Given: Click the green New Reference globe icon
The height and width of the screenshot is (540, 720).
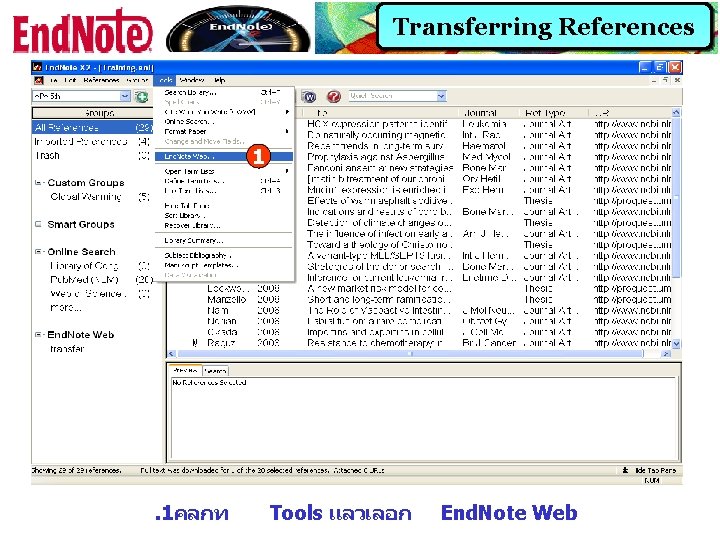Looking at the screenshot, I should (141, 96).
